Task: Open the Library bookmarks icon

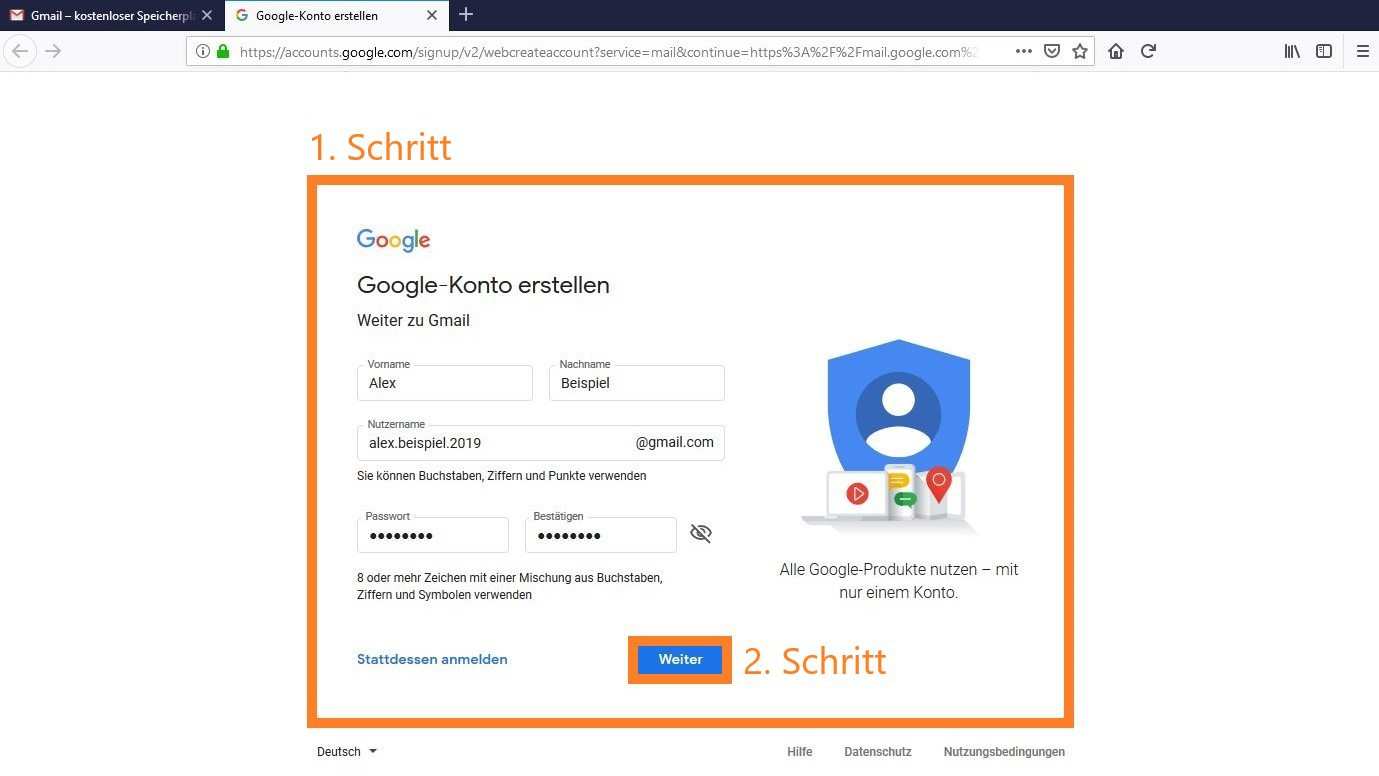Action: point(1292,51)
